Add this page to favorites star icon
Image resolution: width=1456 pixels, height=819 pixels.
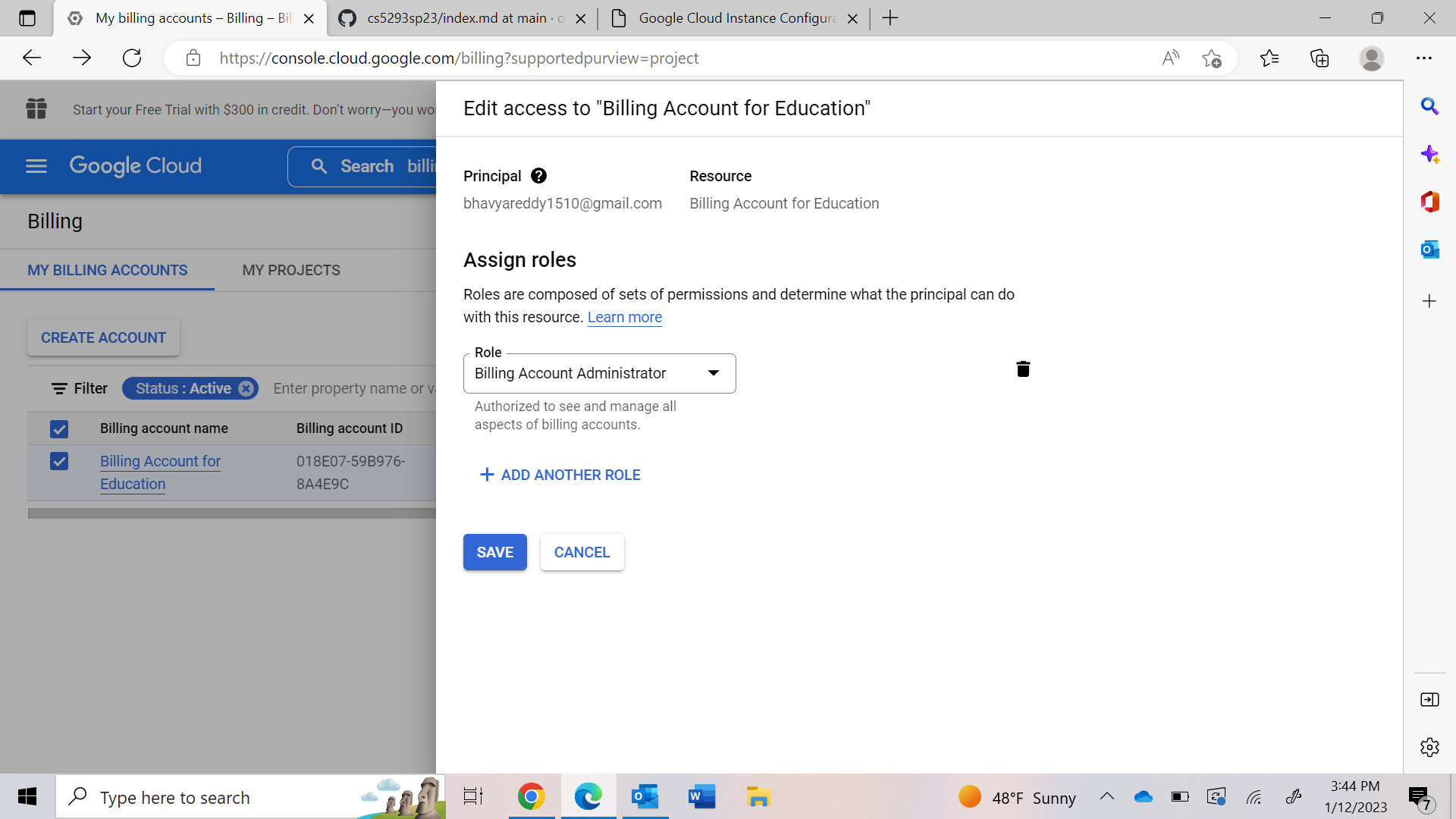pos(1212,58)
